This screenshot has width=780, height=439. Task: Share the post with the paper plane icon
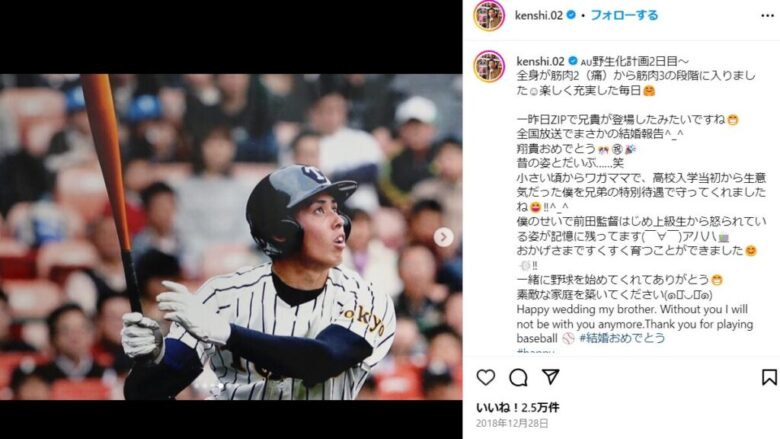pos(551,377)
